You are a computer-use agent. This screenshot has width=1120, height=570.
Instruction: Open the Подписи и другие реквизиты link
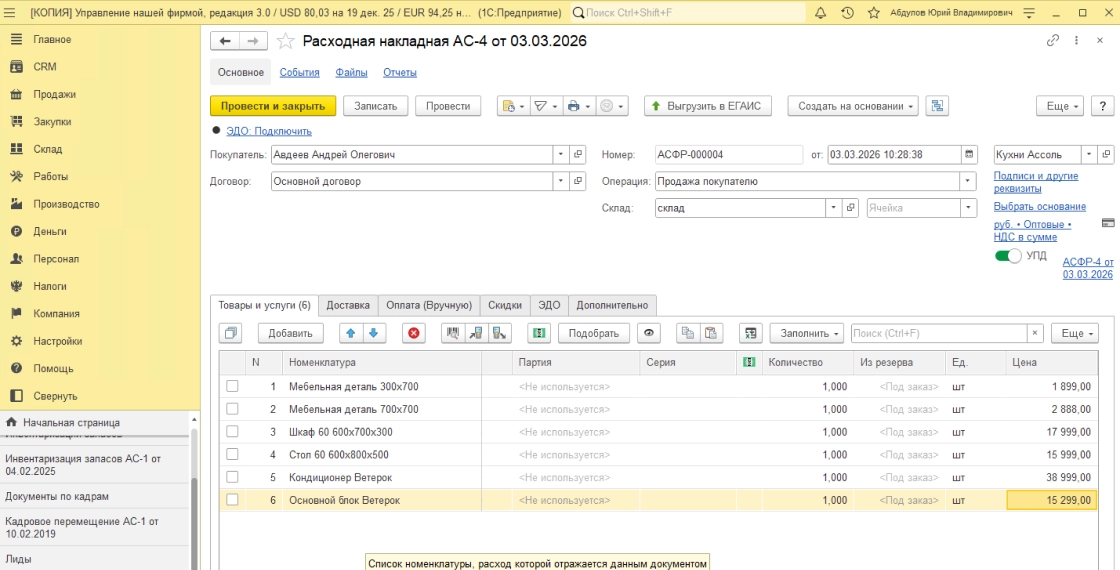[x=1036, y=182]
